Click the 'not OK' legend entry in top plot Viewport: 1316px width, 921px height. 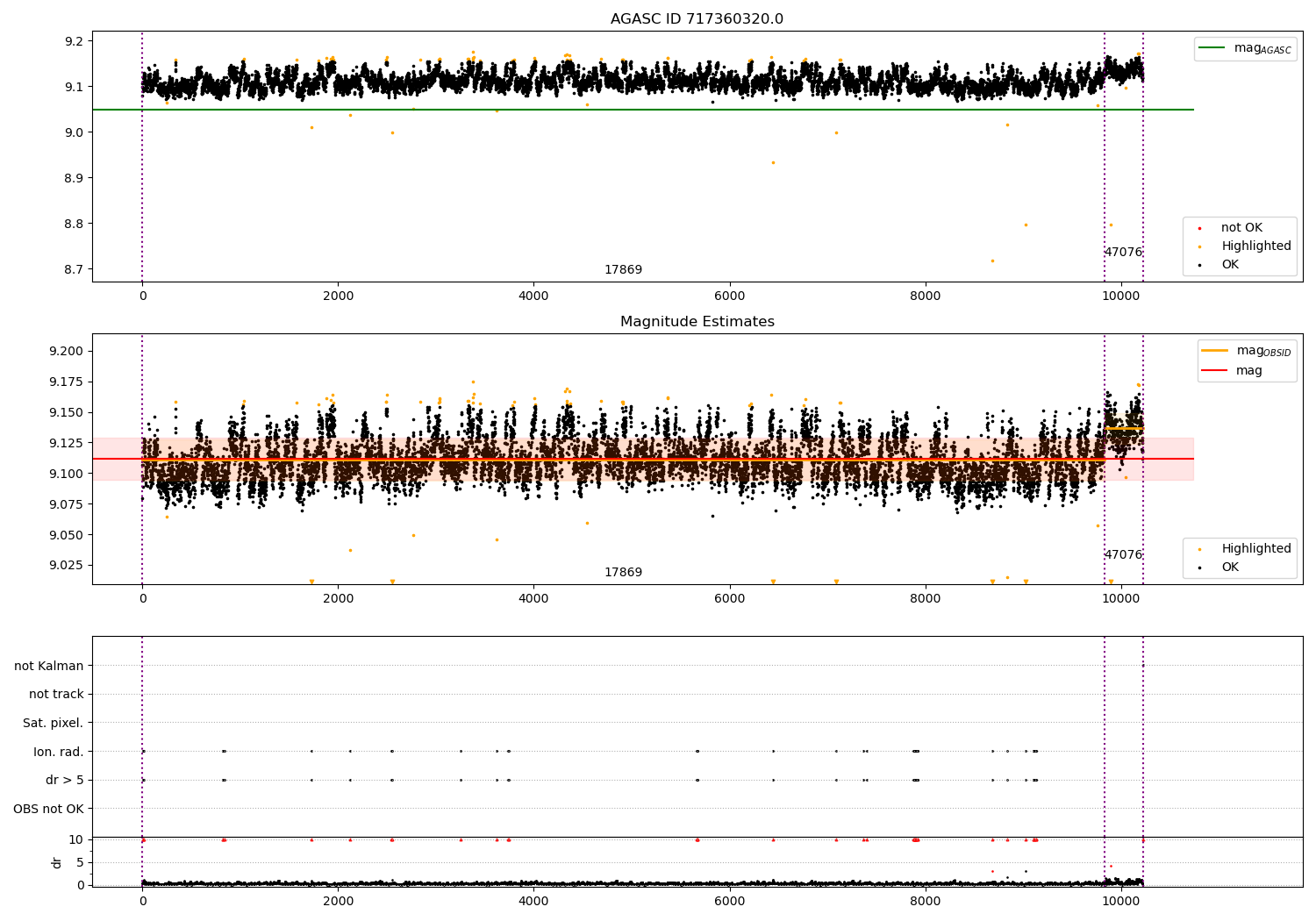tap(1241, 228)
